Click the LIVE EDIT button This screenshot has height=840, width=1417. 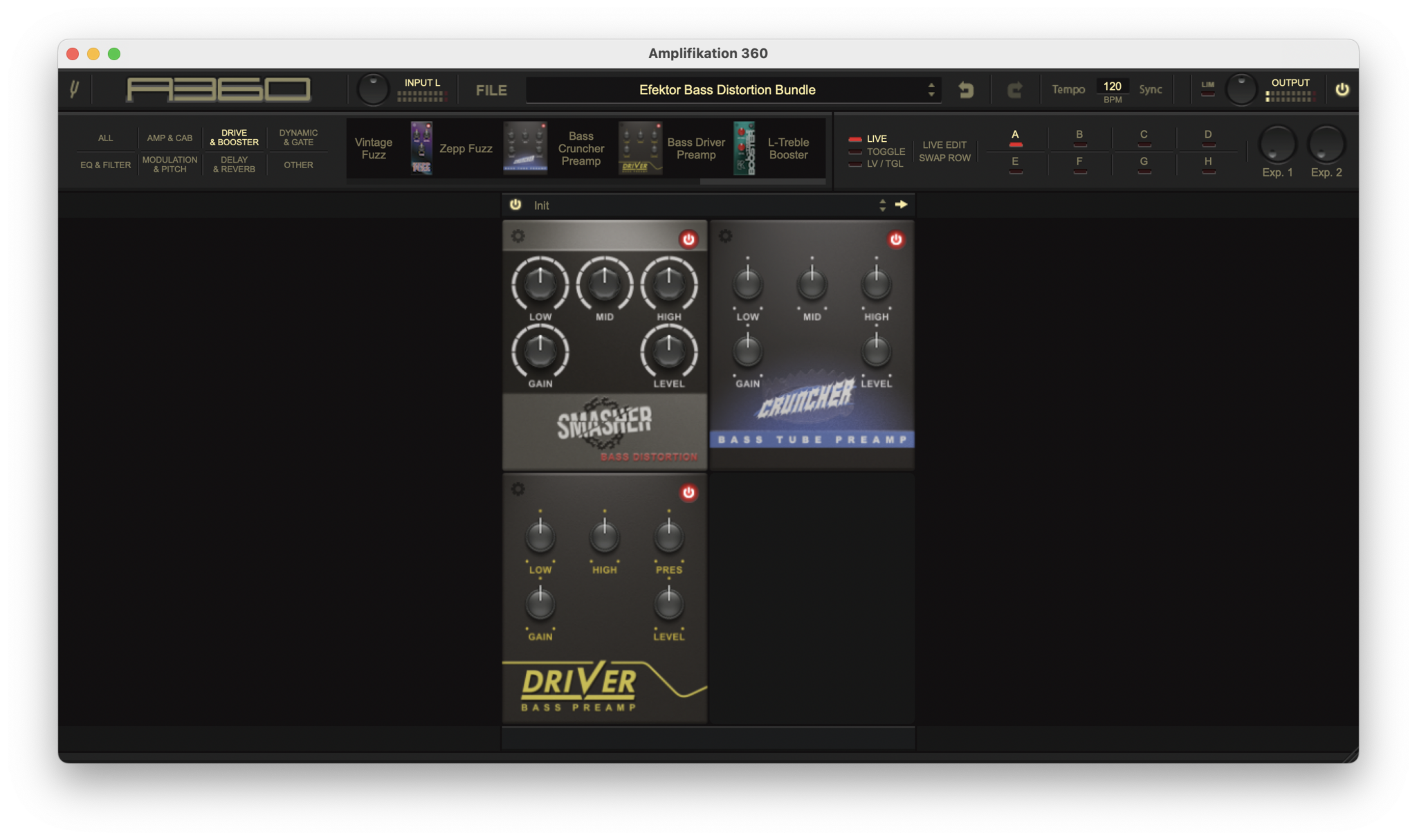click(x=946, y=145)
